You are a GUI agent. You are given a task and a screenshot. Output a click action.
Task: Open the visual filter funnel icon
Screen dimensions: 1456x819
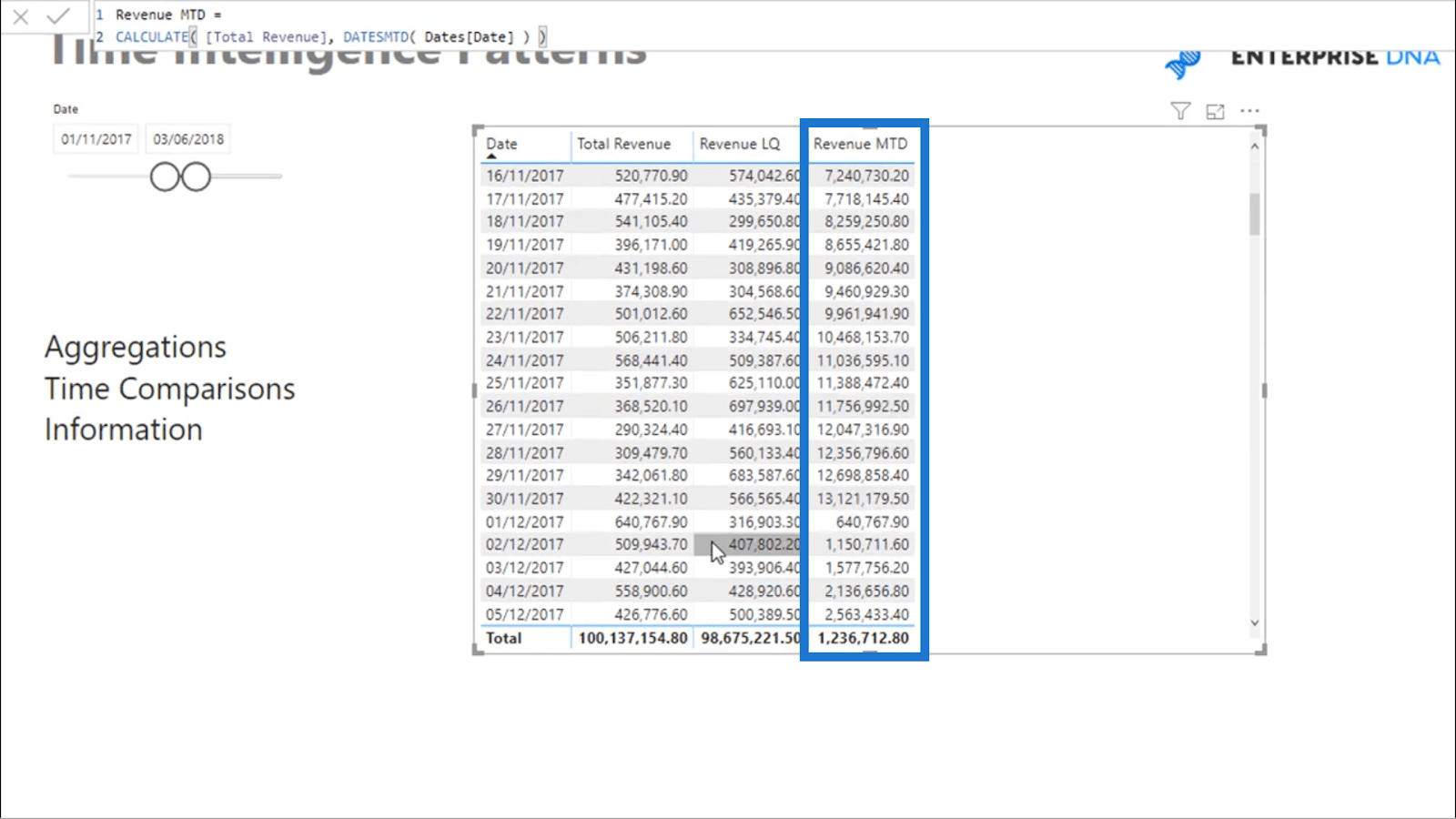click(1180, 111)
